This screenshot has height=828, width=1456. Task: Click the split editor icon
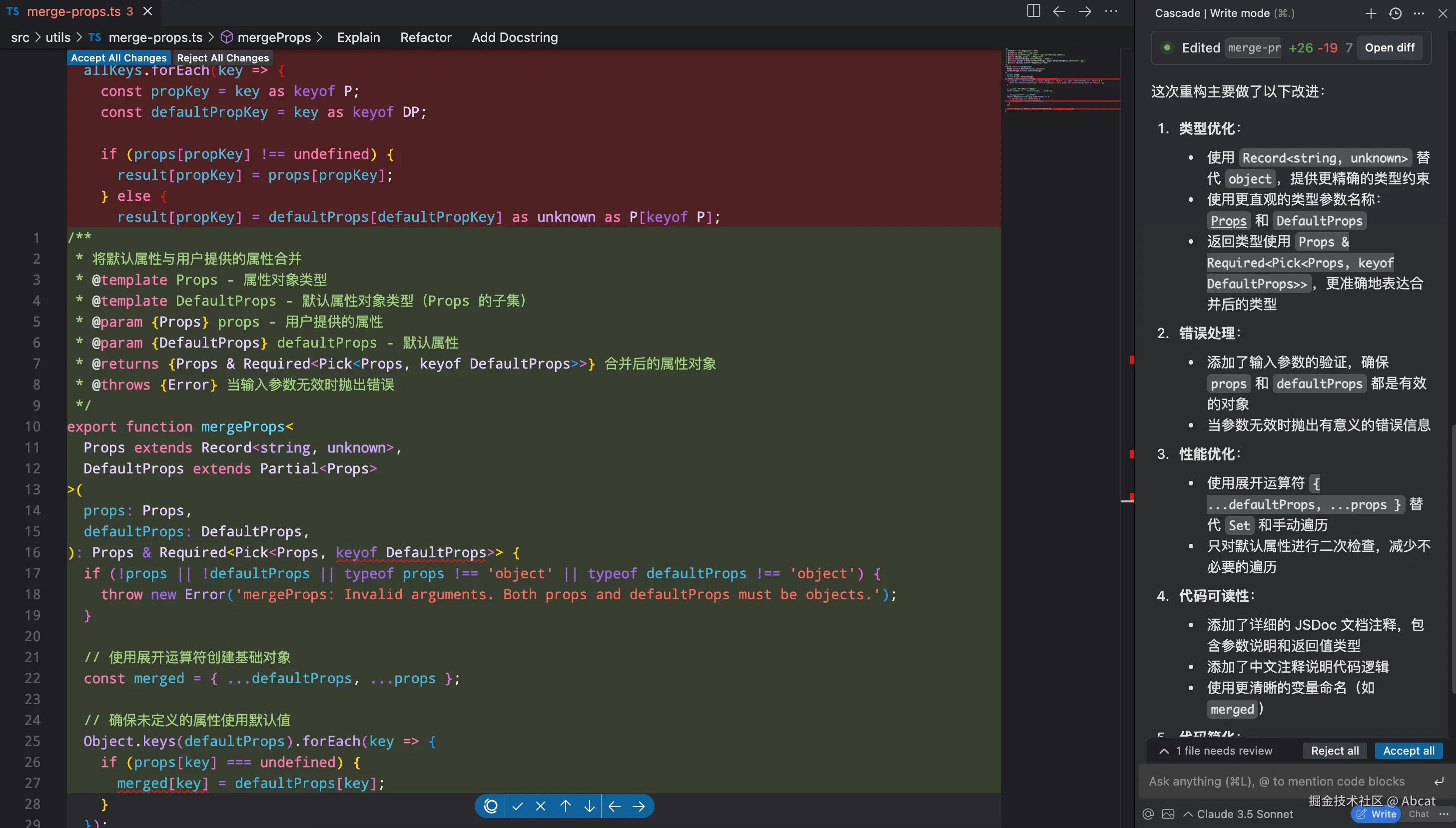(1033, 11)
